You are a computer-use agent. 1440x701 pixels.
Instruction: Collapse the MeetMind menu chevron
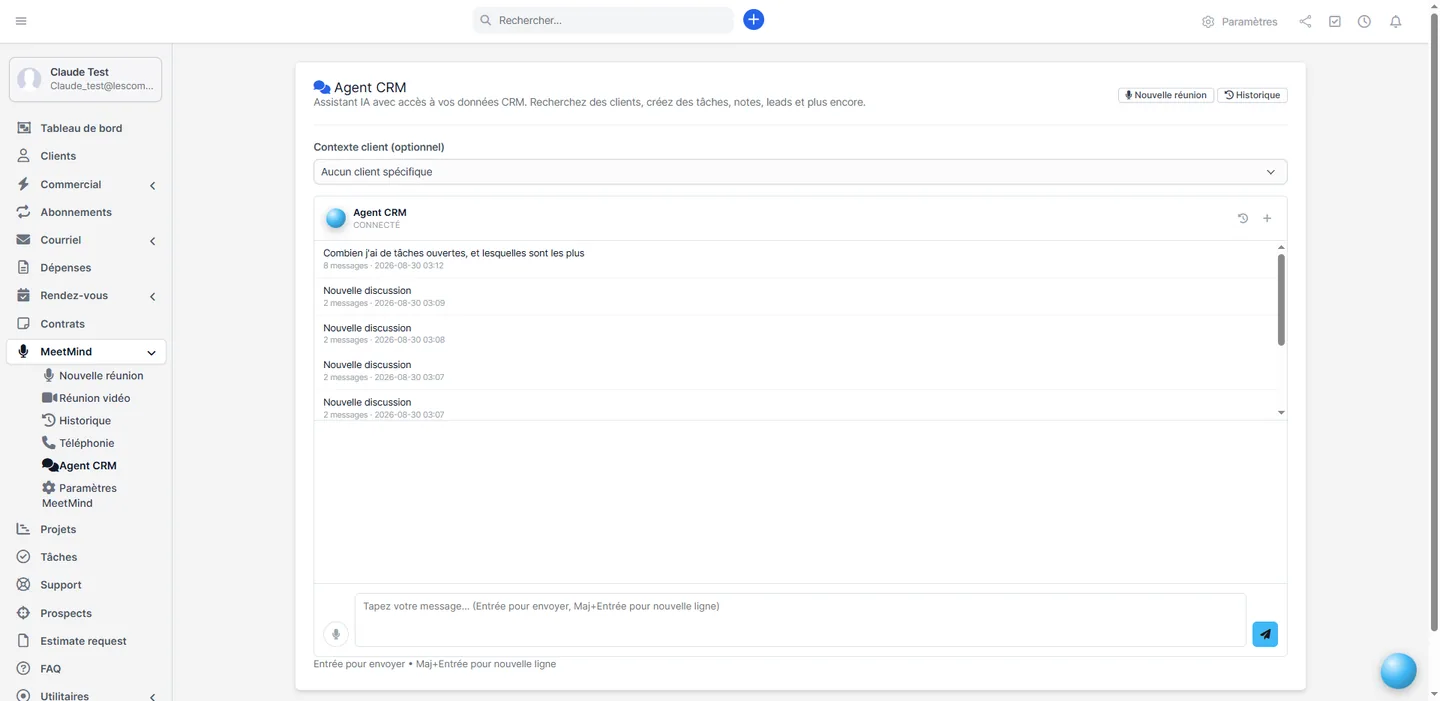point(151,352)
